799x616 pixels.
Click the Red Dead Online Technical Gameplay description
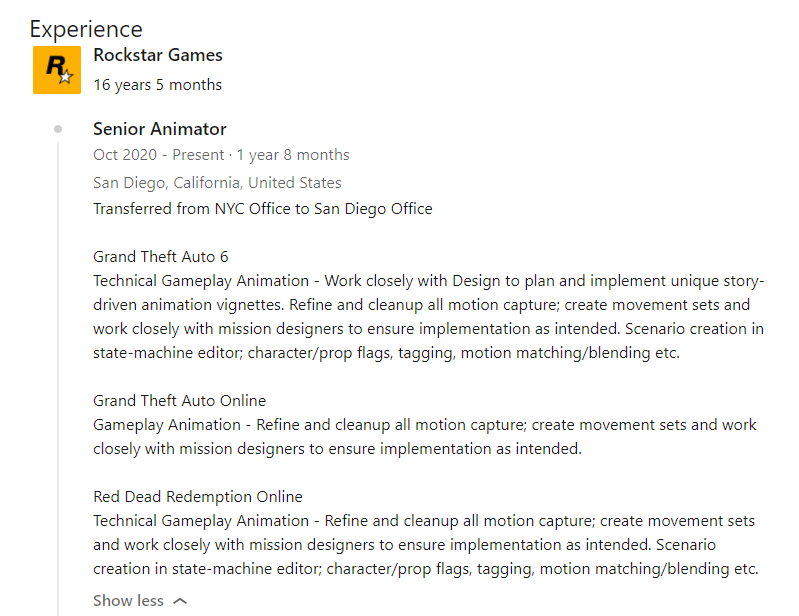point(425,545)
